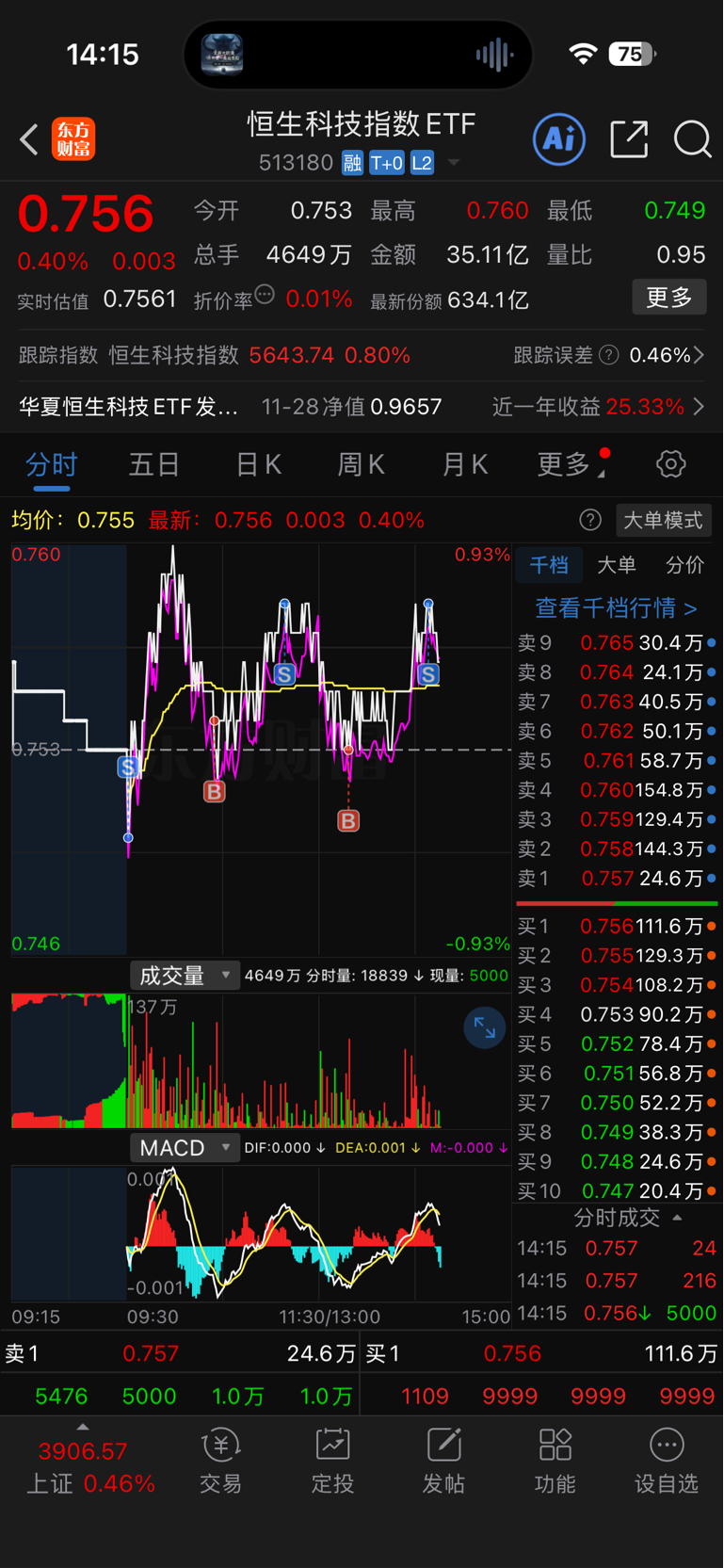
Task: Open the 成交量 indicator dropdown
Action: pos(185,976)
